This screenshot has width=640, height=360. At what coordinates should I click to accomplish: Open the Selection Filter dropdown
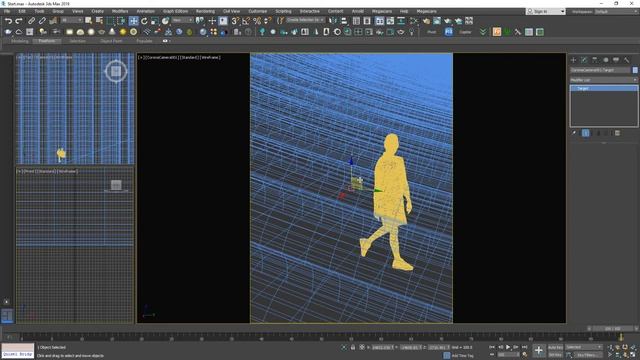tap(72, 20)
